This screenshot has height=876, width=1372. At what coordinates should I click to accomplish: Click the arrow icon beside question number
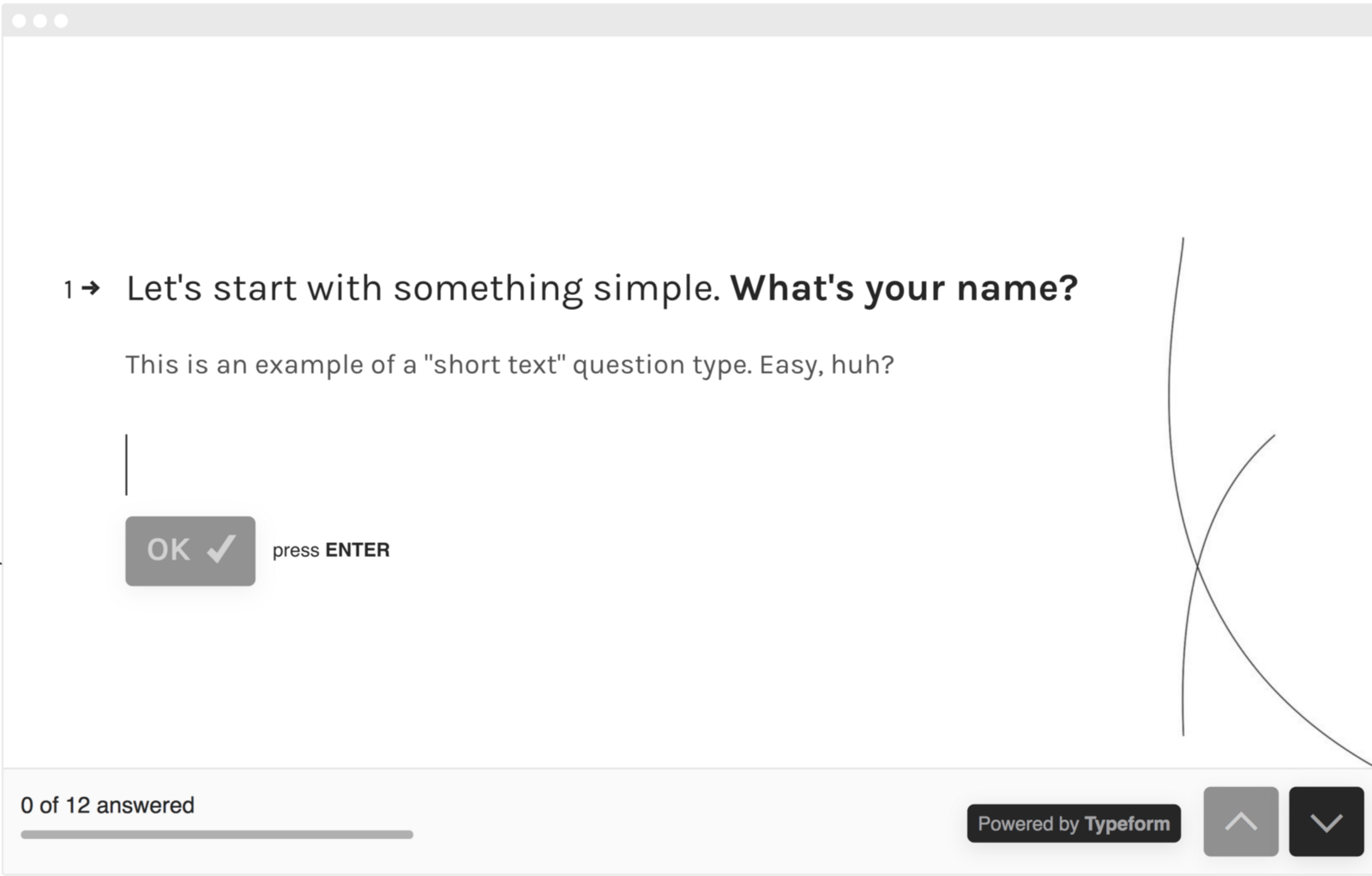pyautogui.click(x=91, y=288)
